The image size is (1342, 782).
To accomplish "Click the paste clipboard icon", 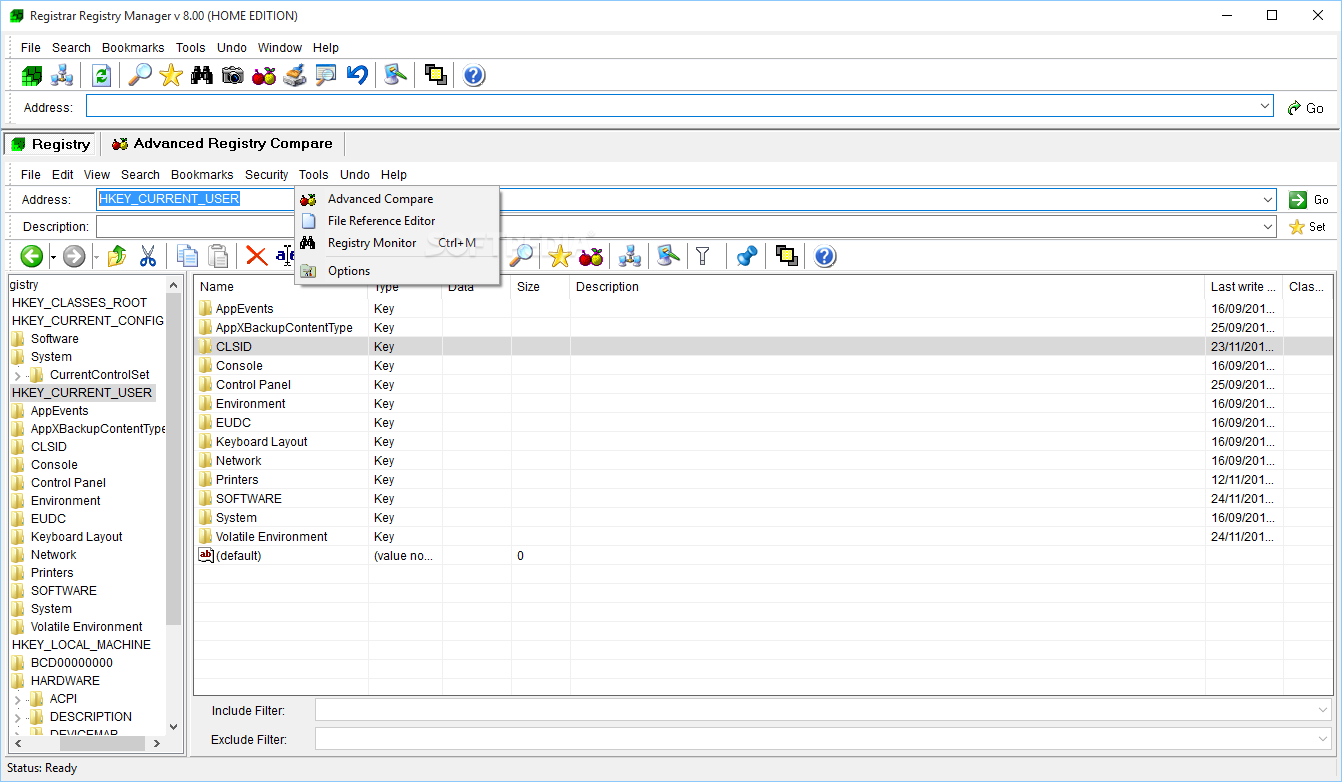I will tap(218, 257).
